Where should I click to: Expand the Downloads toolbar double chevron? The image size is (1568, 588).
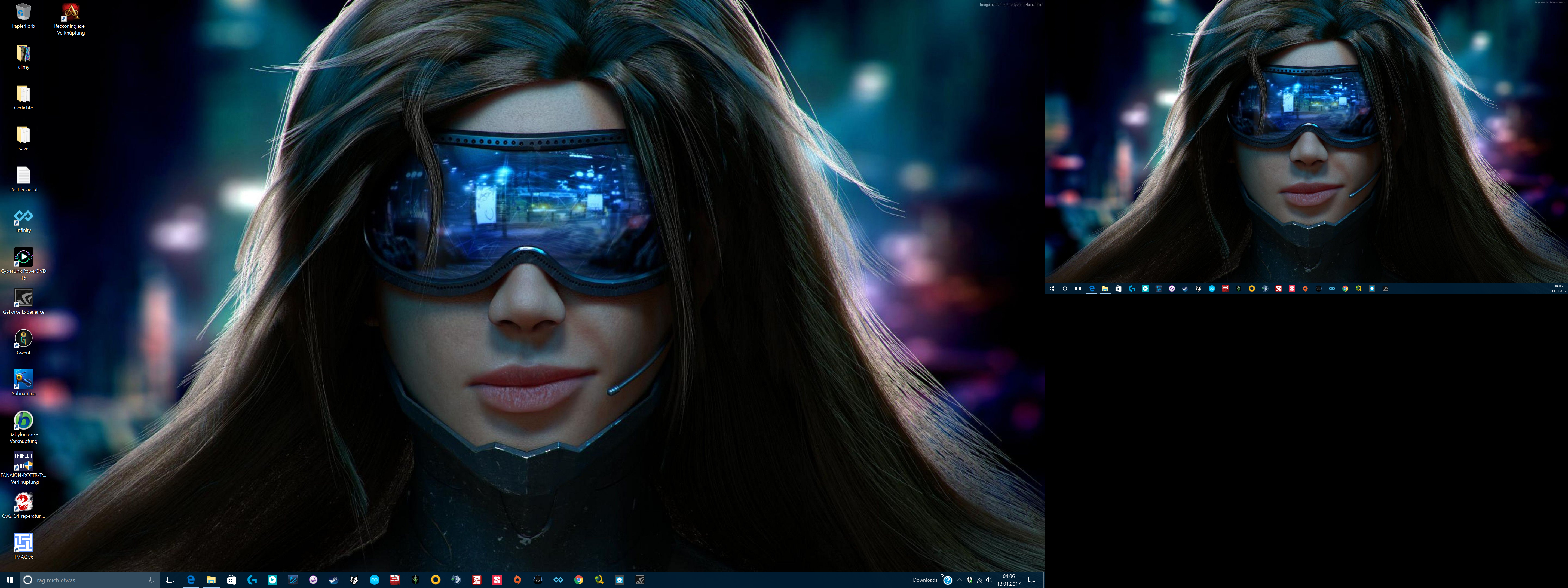coord(942,575)
